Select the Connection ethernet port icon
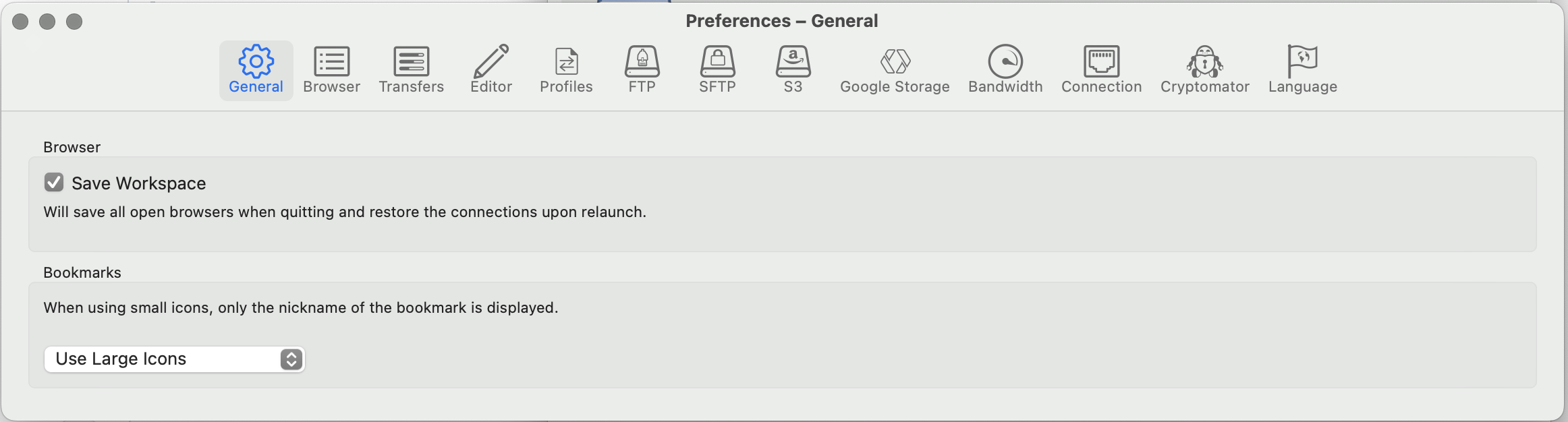The width and height of the screenshot is (1568, 422). [x=1101, y=62]
